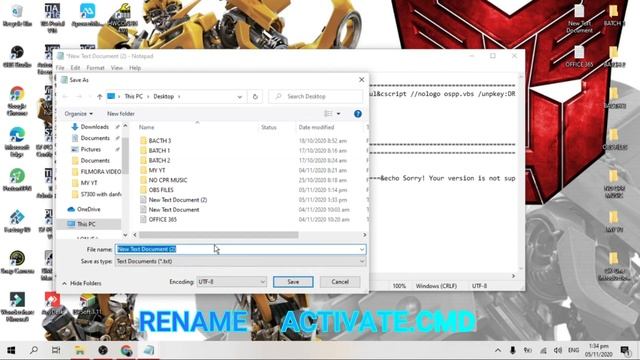Open MY YT folder in navigation pane

pos(89,183)
